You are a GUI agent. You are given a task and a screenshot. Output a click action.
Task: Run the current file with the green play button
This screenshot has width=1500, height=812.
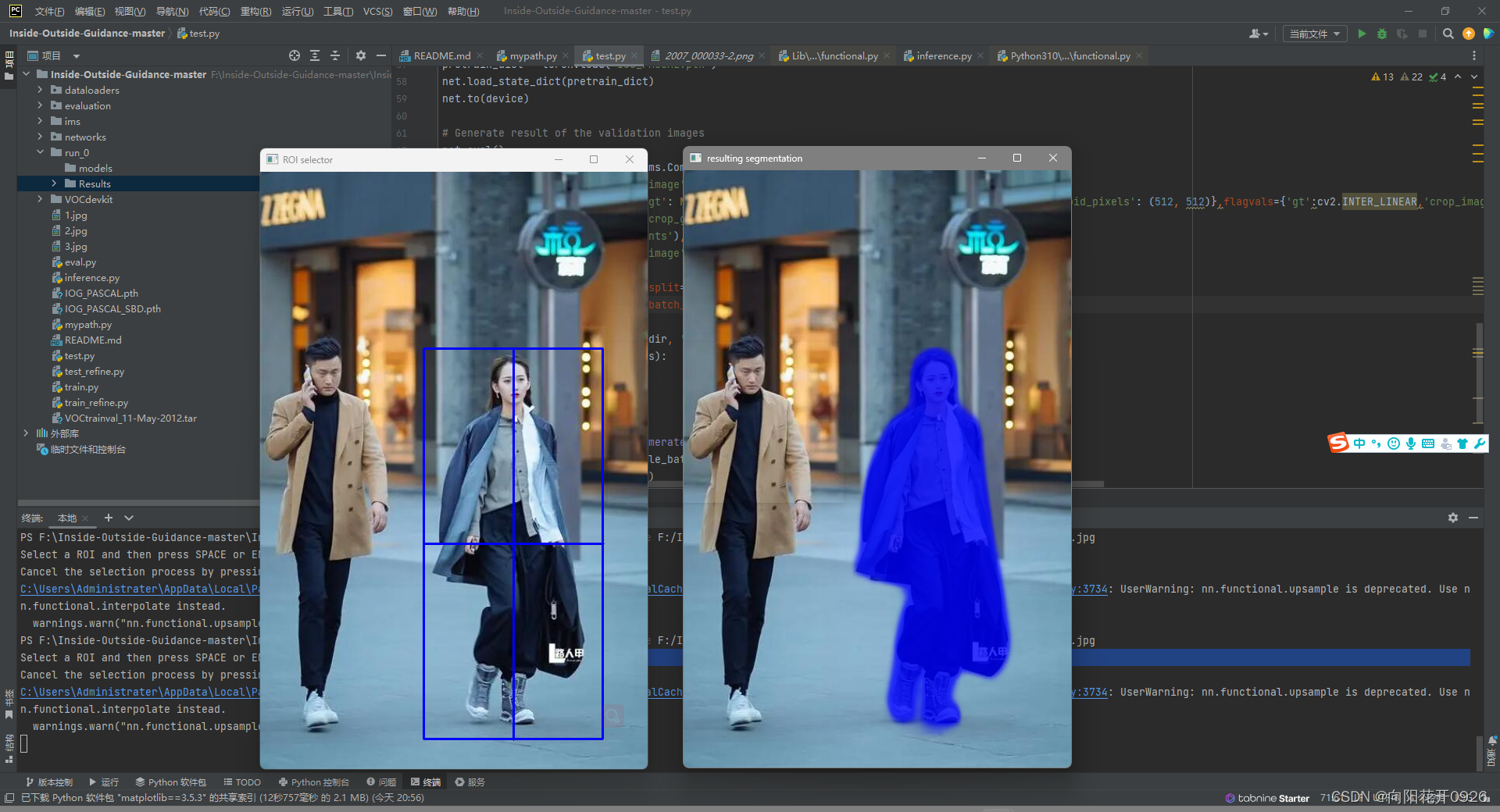point(1362,34)
